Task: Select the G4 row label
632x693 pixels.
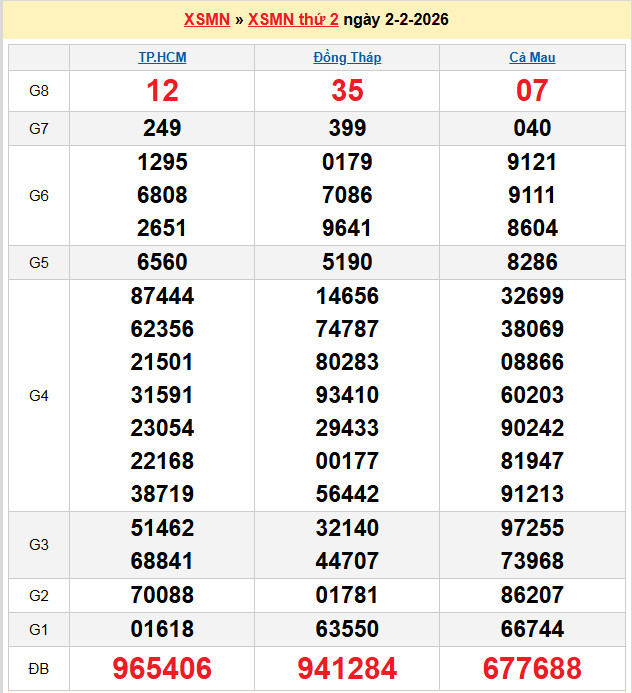Action: pos(39,396)
